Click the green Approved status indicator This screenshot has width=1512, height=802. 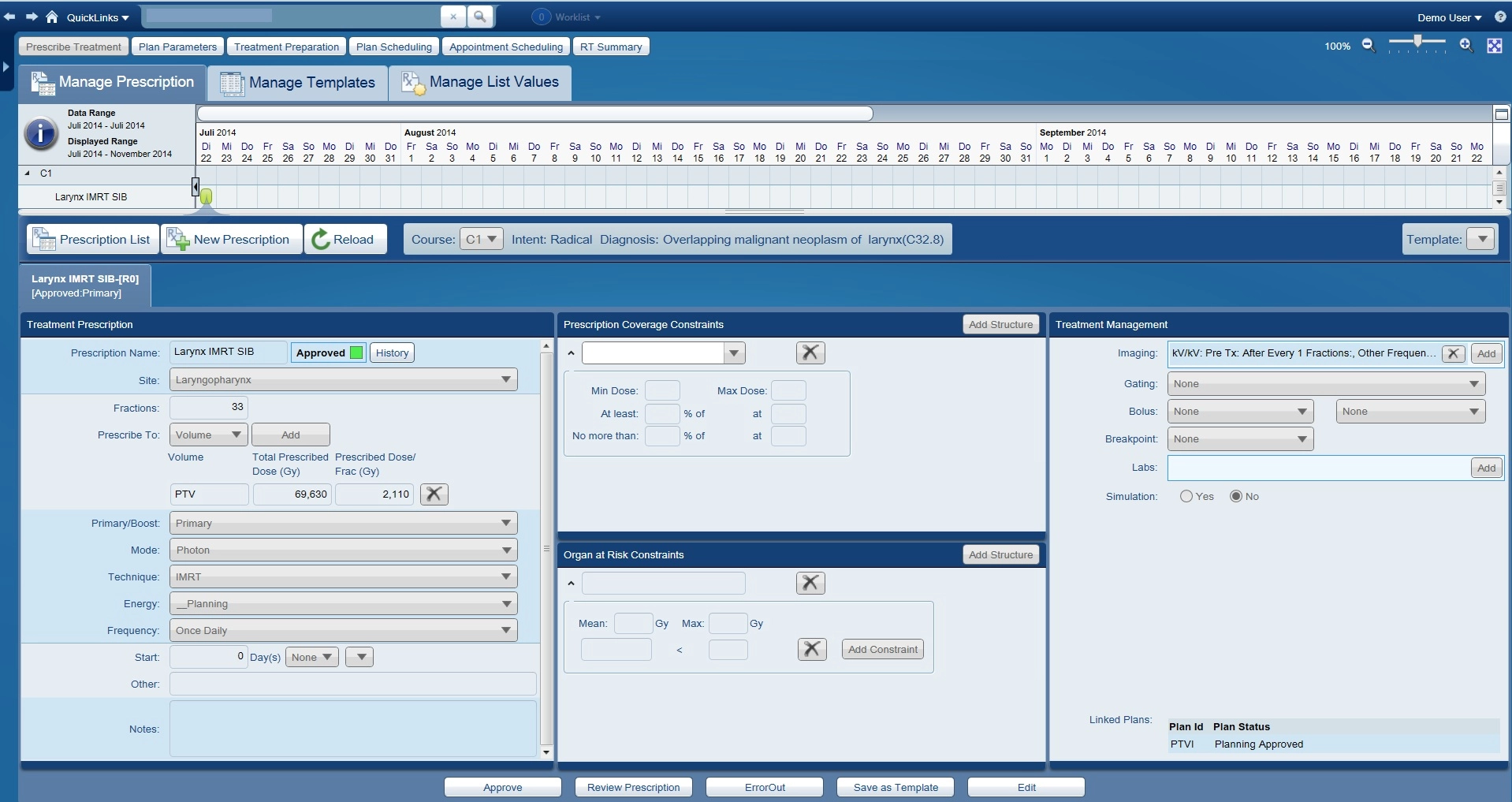(356, 353)
